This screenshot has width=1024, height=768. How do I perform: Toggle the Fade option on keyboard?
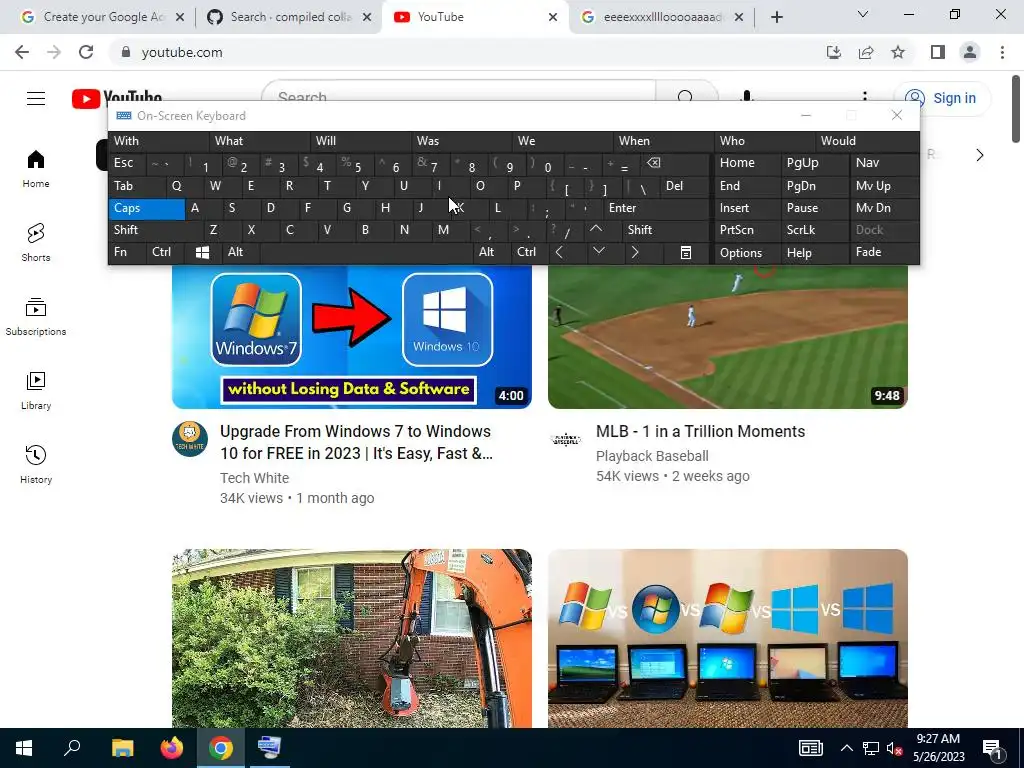(x=884, y=252)
